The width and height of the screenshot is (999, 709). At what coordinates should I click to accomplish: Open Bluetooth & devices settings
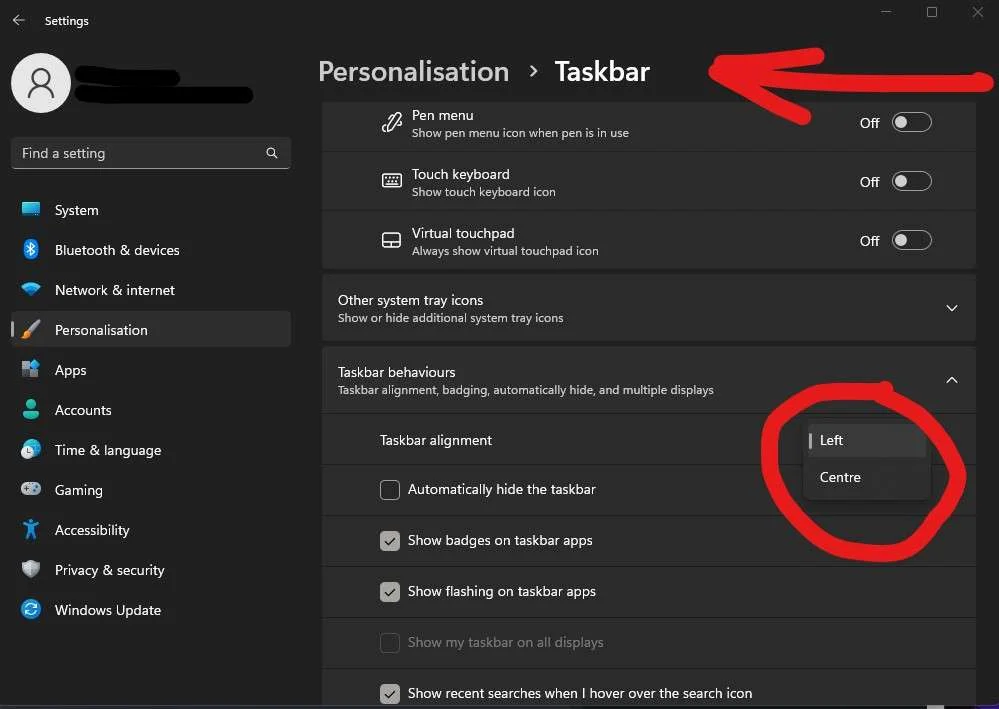151,250
